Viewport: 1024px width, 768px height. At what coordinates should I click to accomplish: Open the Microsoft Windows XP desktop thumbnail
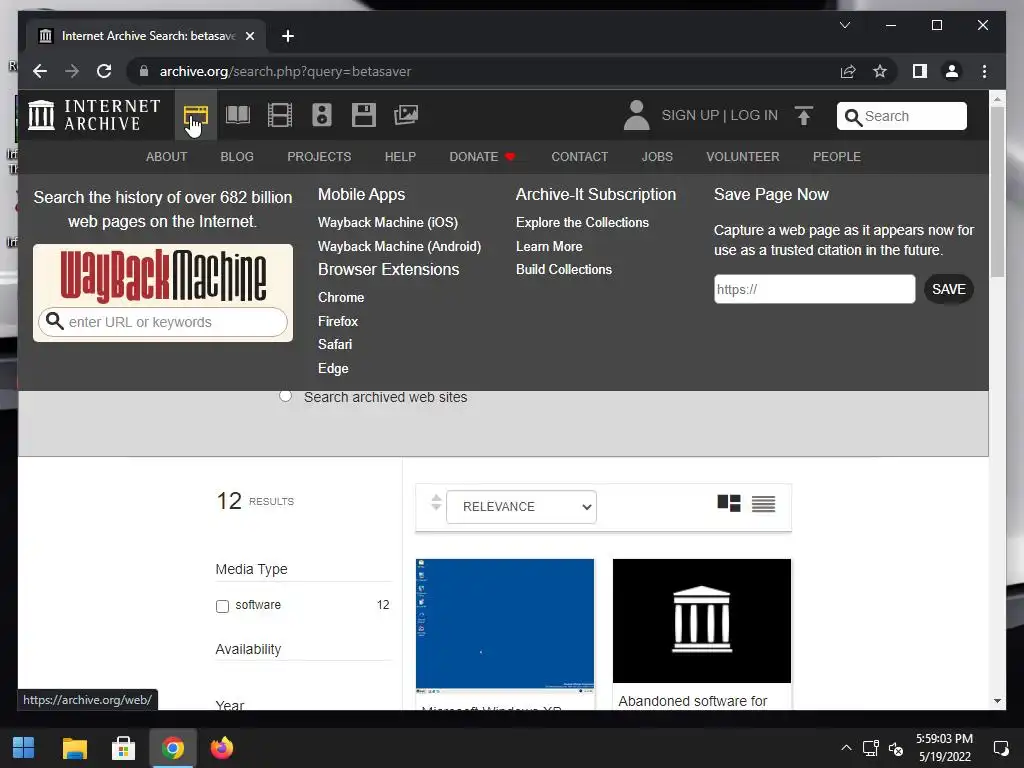(505, 625)
